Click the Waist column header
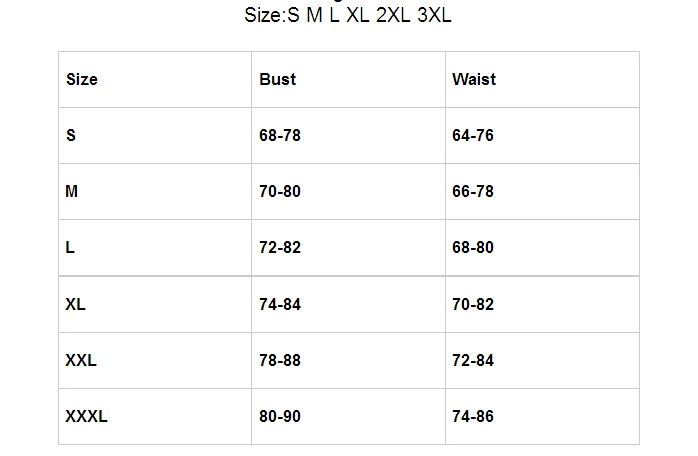Viewport: 698px width, 456px height. [542, 79]
